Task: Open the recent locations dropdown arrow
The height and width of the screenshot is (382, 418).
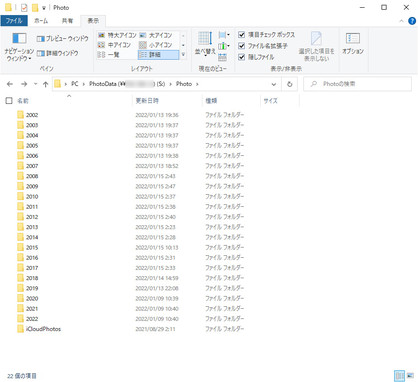Action: [35, 84]
